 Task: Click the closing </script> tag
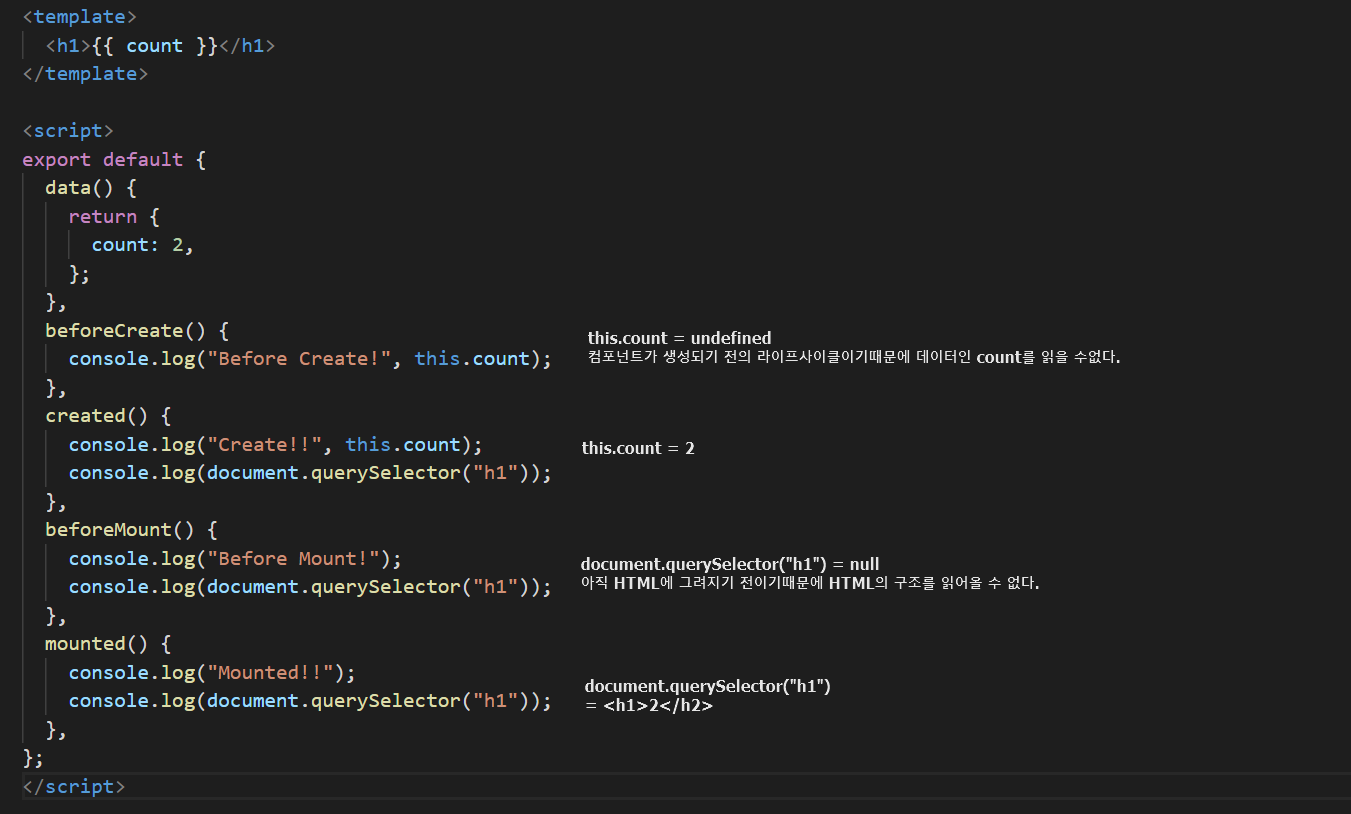coord(74,786)
